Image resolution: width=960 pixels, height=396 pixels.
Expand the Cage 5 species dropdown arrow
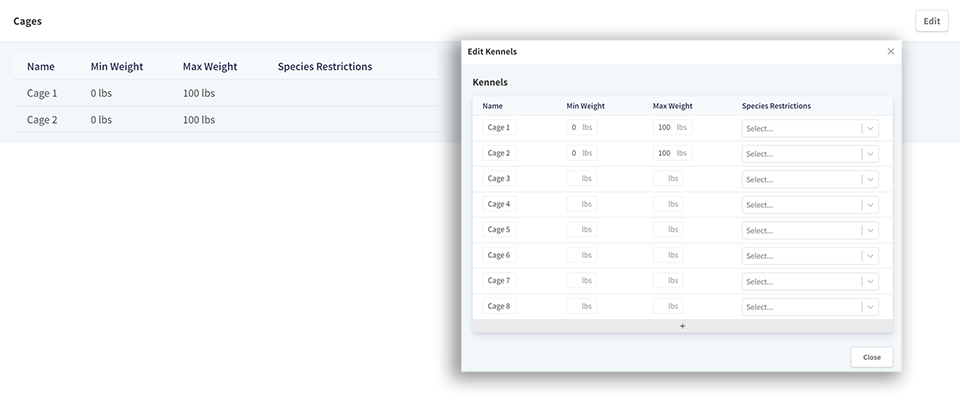coord(871,231)
